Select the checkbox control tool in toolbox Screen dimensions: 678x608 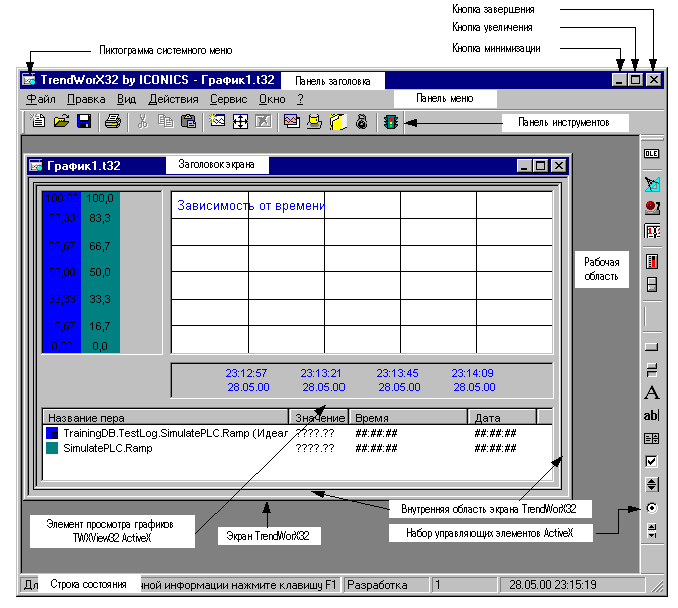click(x=652, y=461)
